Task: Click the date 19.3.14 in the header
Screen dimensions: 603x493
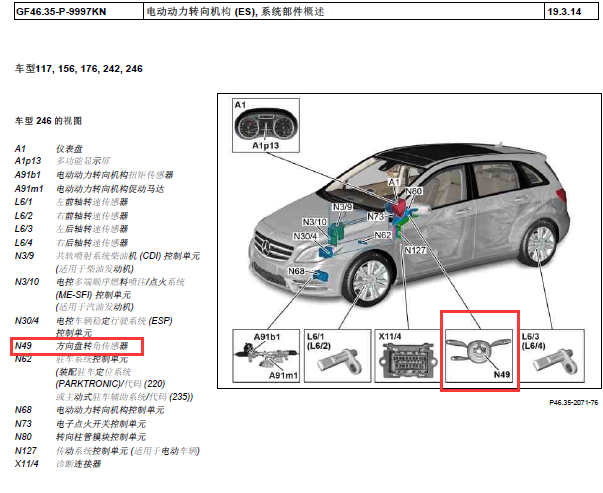Action: click(x=564, y=12)
